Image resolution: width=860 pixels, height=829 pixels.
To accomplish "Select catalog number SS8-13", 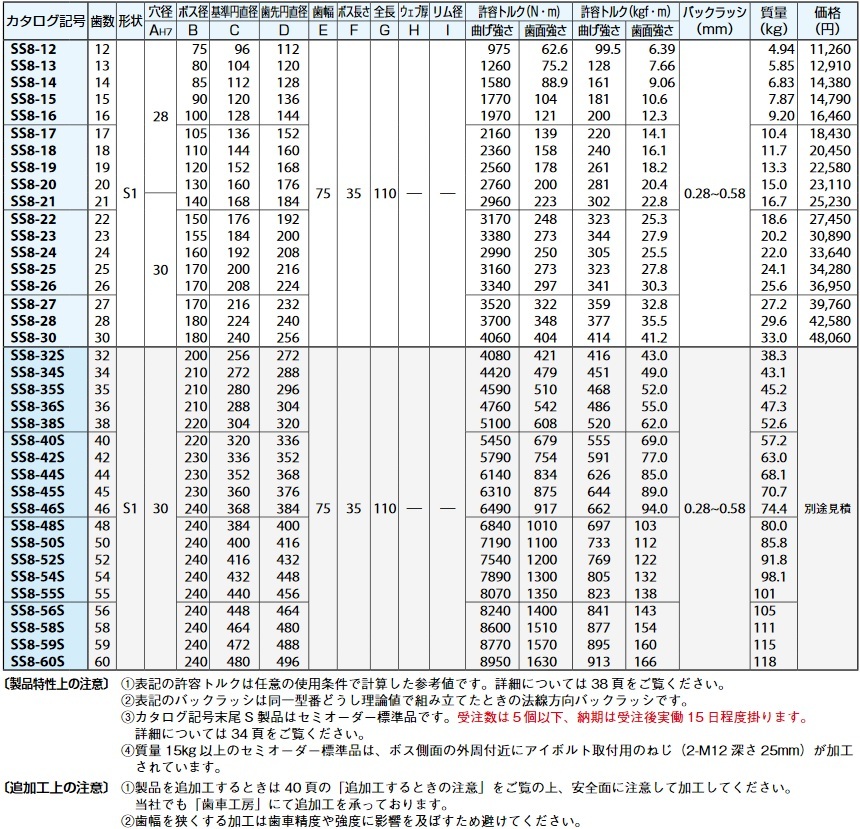I will pos(33,66).
